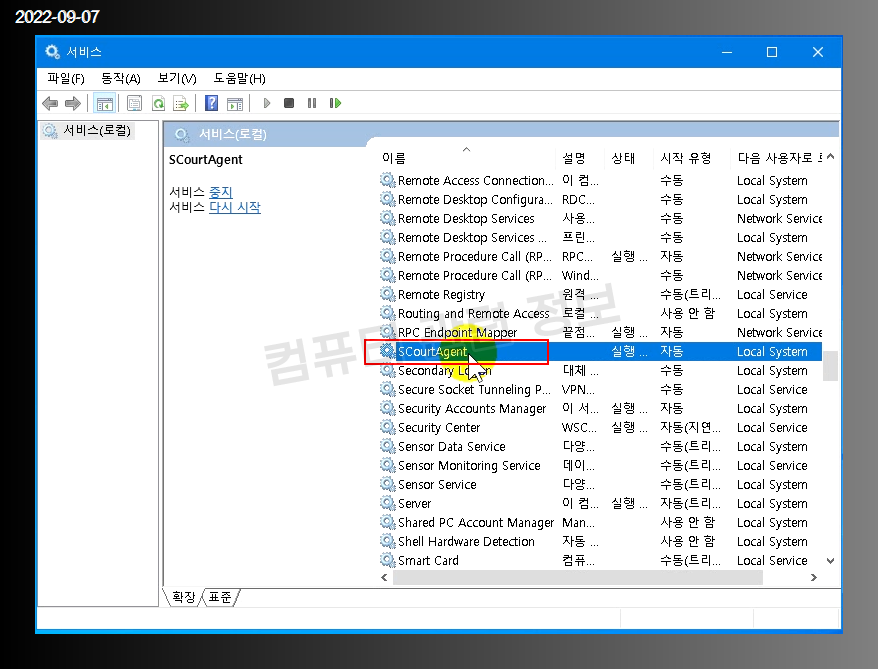Select Remote Access Connection service
The width and height of the screenshot is (878, 669).
pos(600,180)
